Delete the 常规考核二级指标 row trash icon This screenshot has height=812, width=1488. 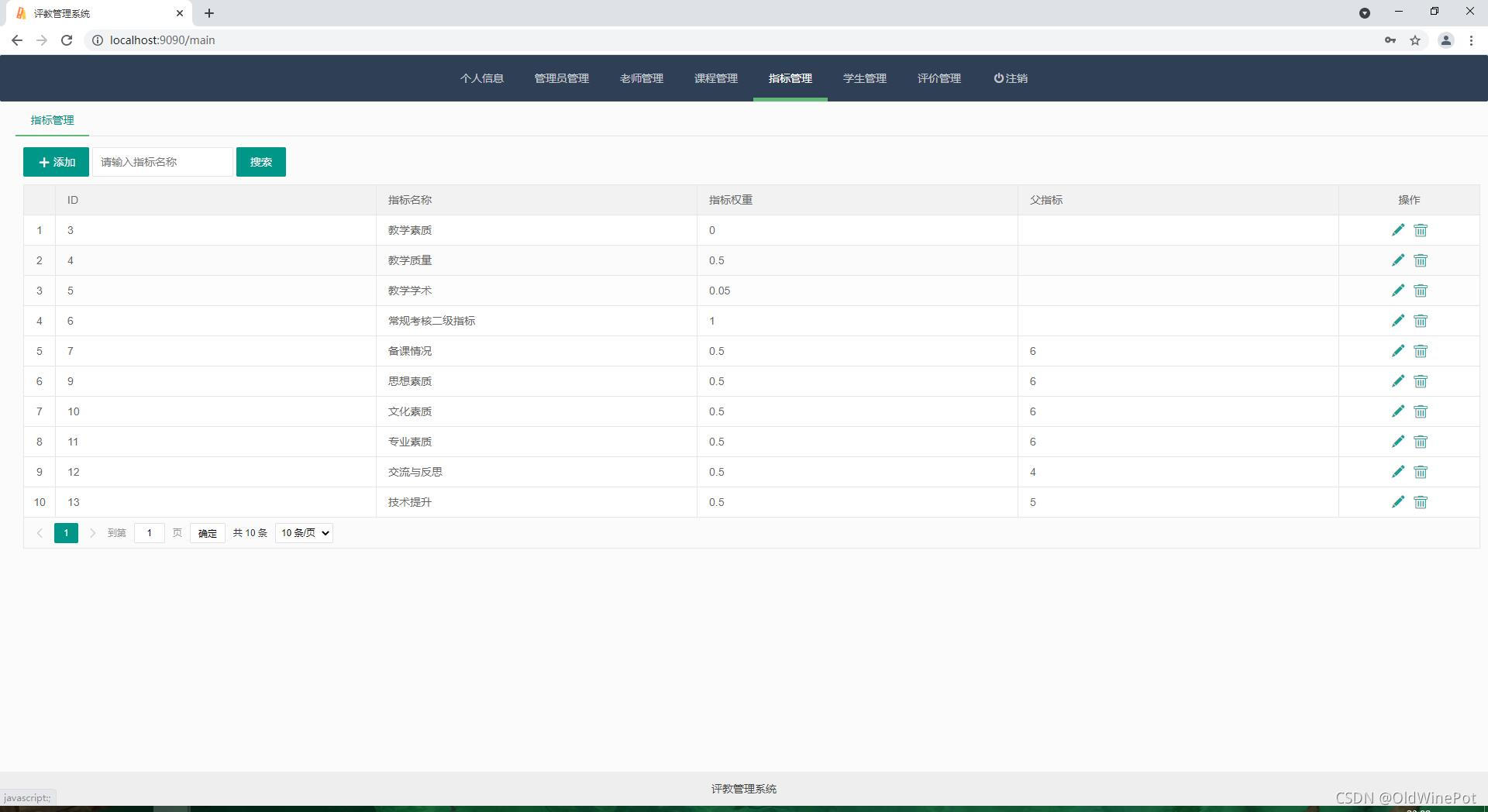1421,321
